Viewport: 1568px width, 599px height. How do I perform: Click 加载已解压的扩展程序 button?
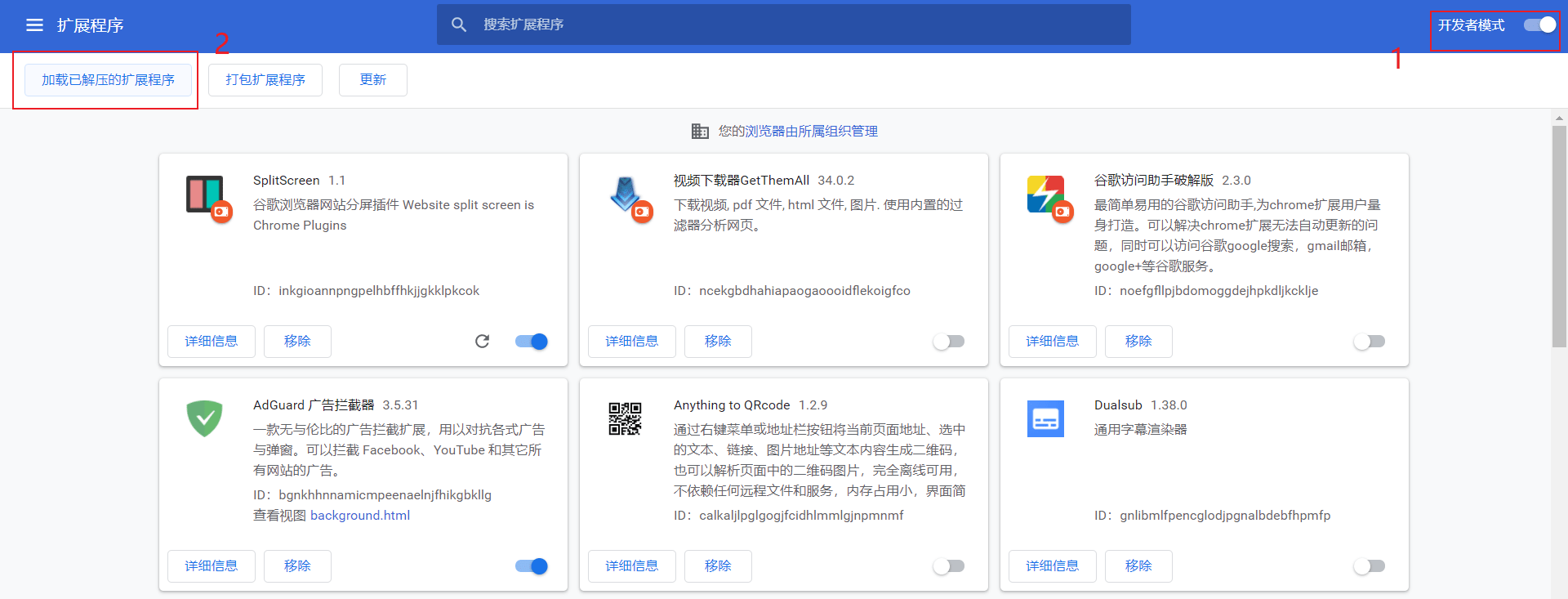[x=108, y=80]
